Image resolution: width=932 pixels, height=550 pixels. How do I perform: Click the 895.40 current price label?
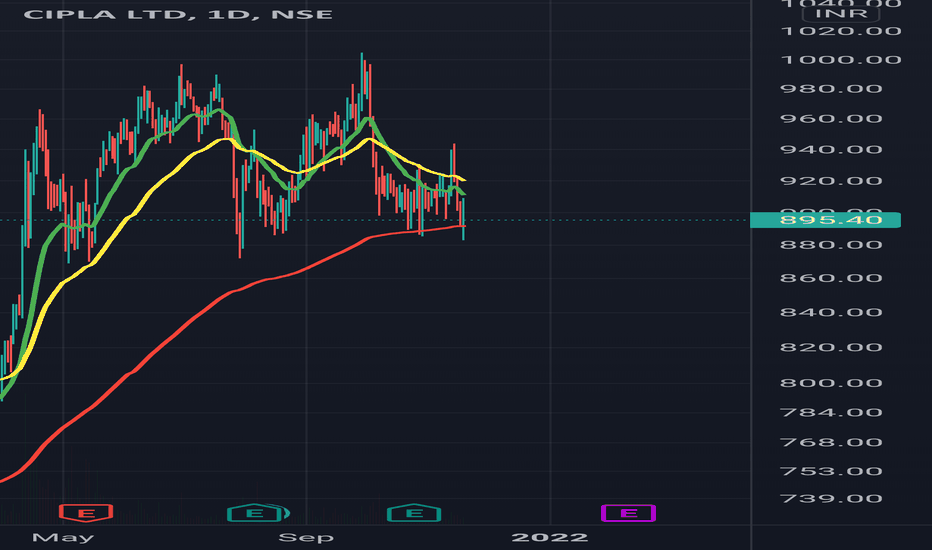point(826,220)
